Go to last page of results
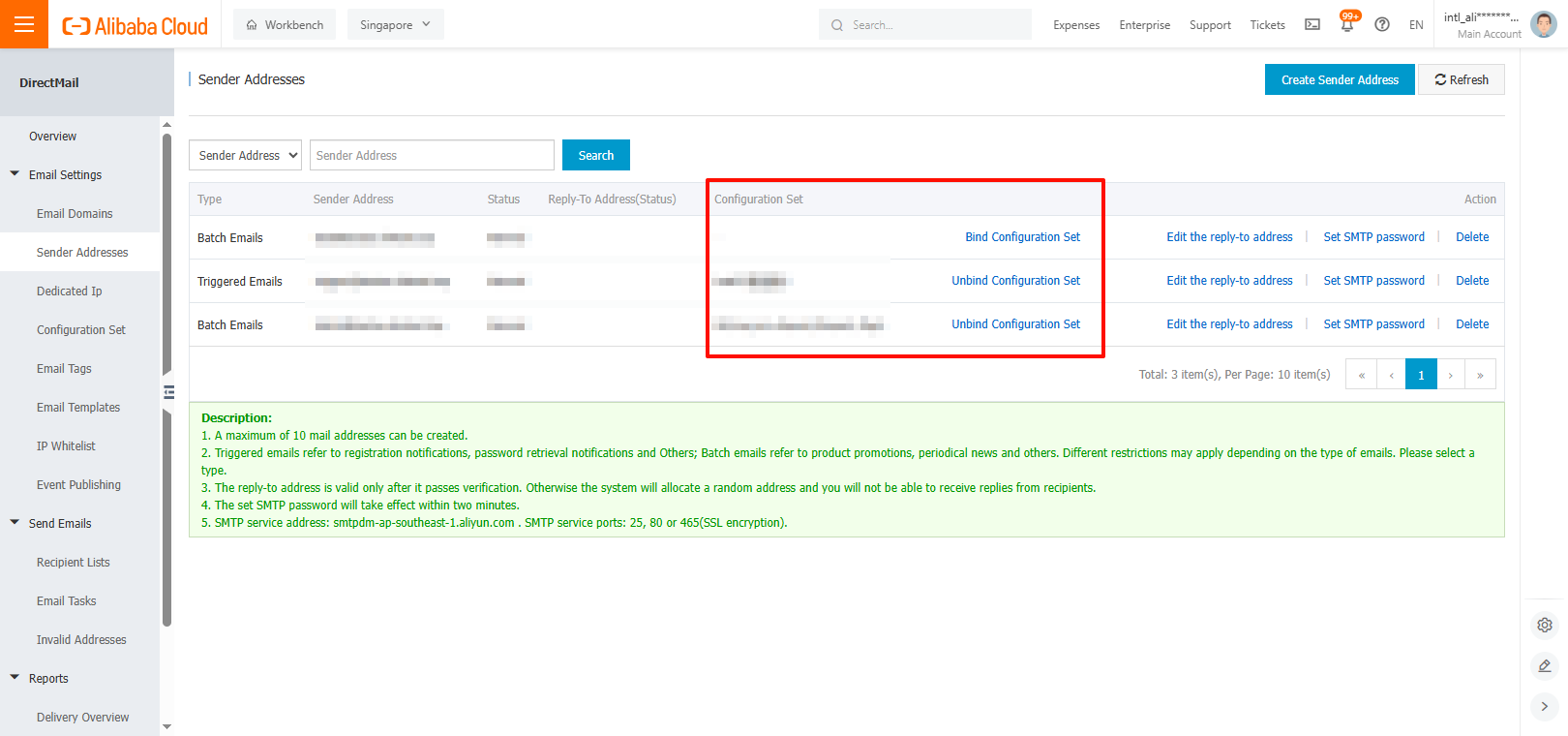 coord(1480,374)
